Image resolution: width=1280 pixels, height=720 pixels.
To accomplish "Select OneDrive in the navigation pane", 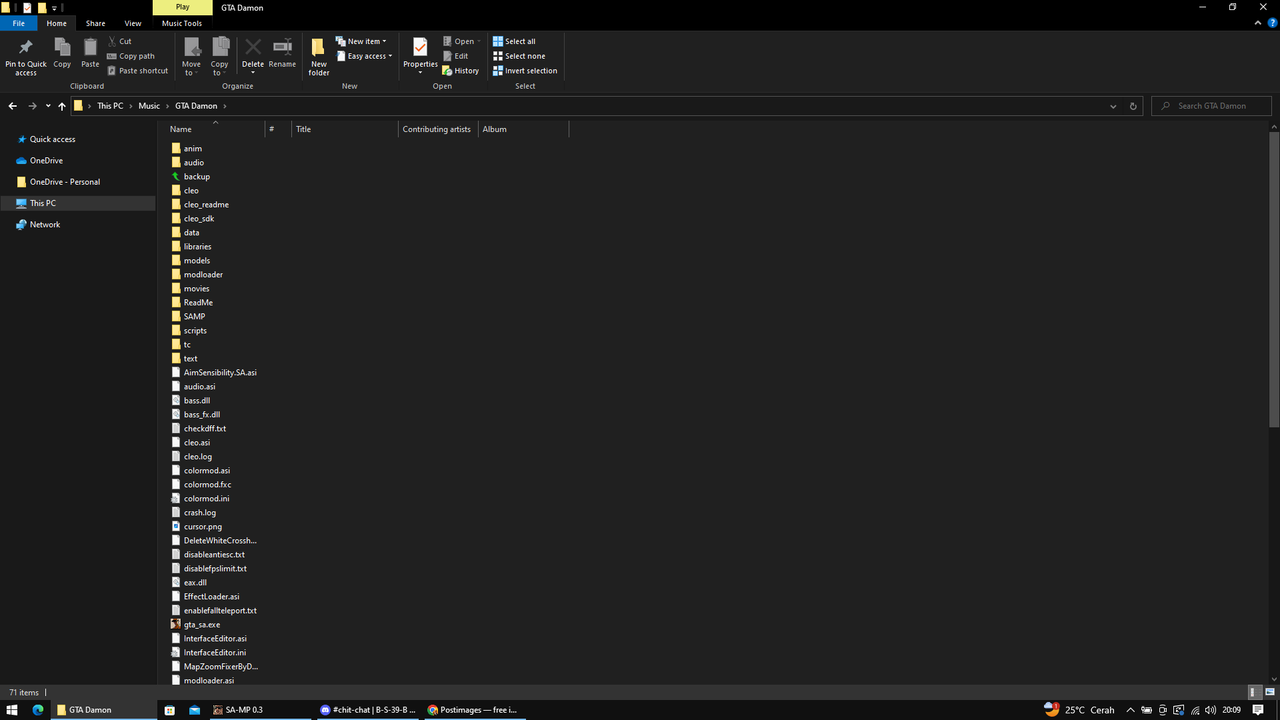I will [46, 160].
